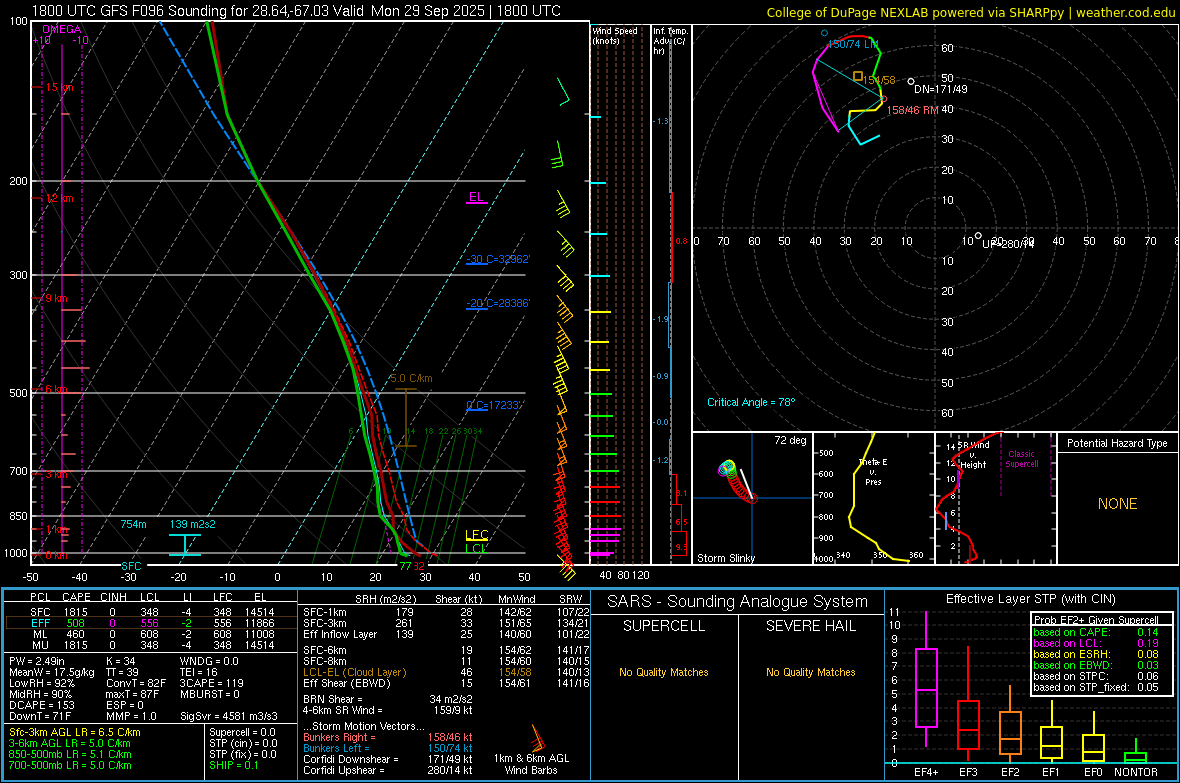This screenshot has height=783, width=1180.
Task: Click the 150/74 LM hodograph label
Action: (853, 44)
